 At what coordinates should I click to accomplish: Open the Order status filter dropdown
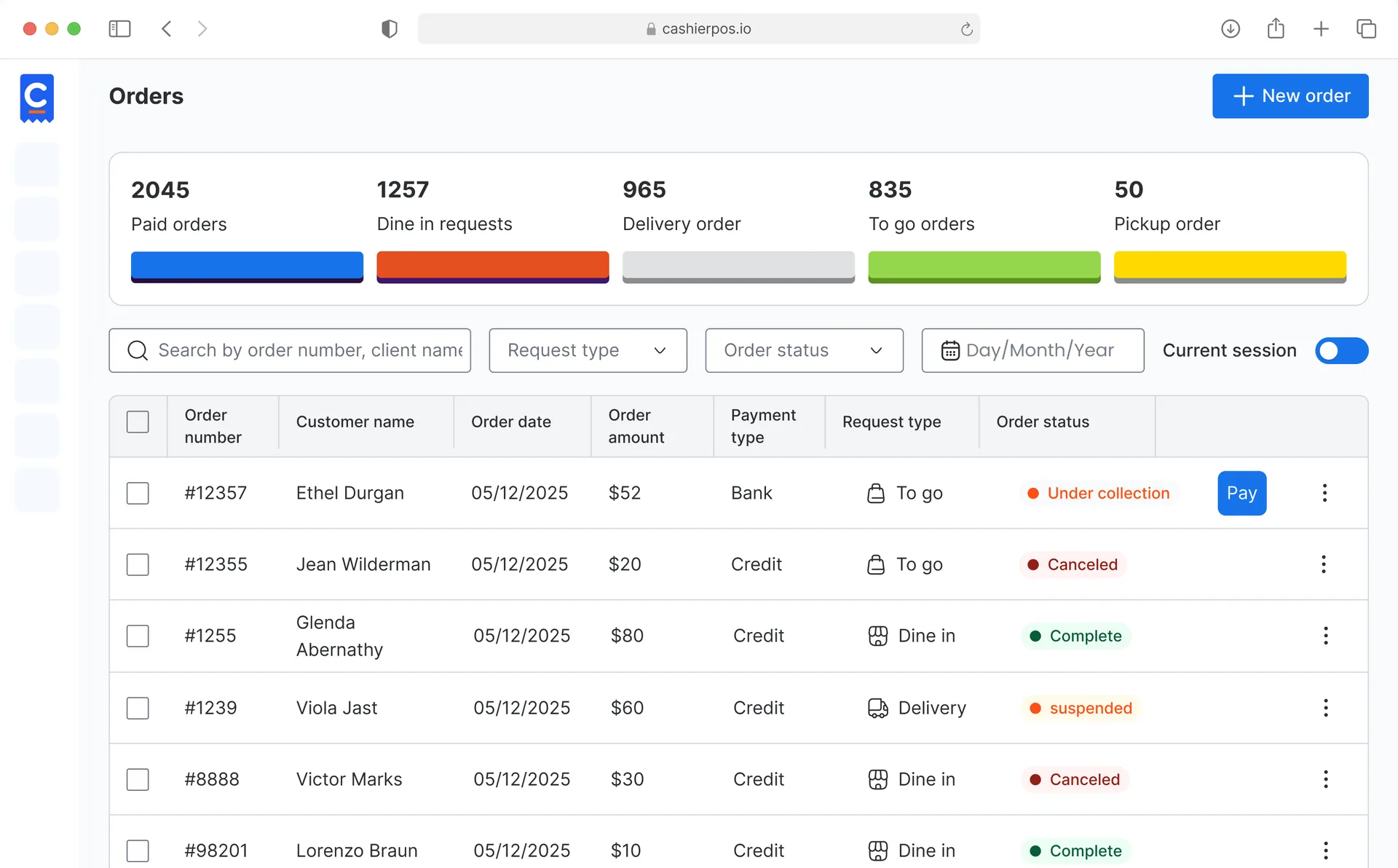(804, 350)
